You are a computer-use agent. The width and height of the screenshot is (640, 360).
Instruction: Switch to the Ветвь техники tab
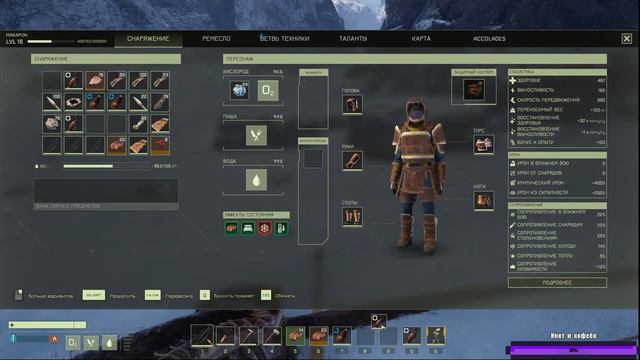click(x=284, y=39)
